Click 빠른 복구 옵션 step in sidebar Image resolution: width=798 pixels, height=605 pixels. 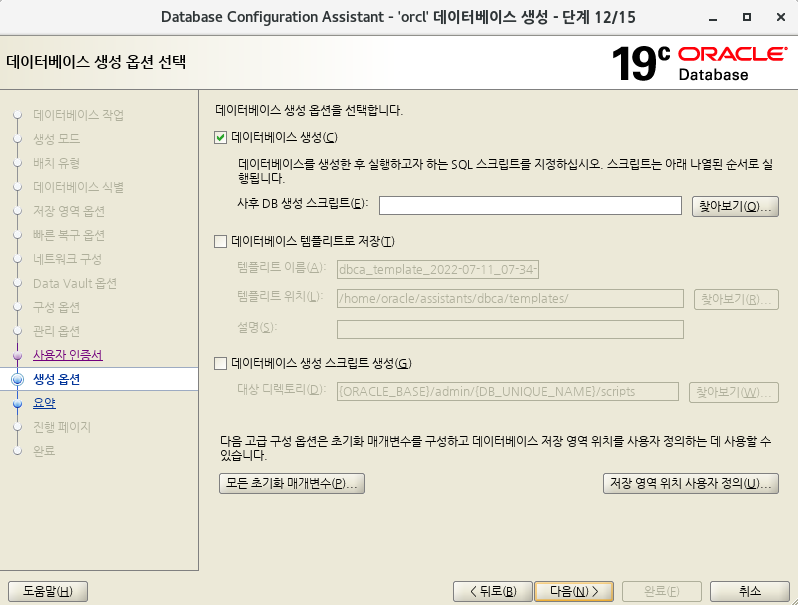tap(69, 235)
